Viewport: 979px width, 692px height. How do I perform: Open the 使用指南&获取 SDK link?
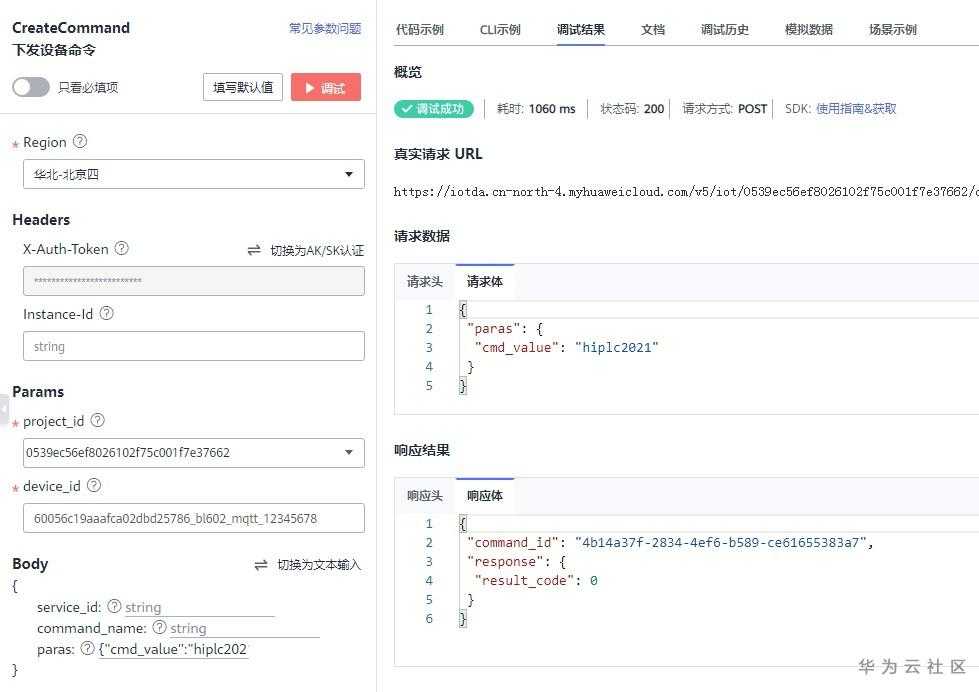pyautogui.click(x=856, y=109)
